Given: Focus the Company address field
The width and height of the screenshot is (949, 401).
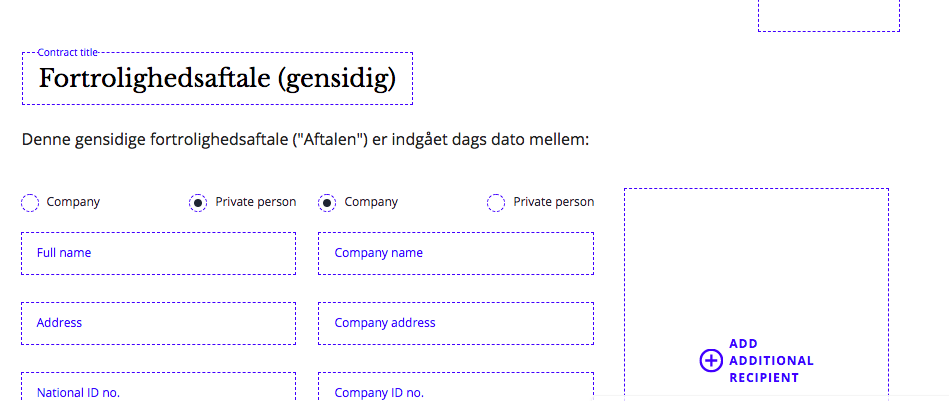Looking at the screenshot, I should (456, 323).
